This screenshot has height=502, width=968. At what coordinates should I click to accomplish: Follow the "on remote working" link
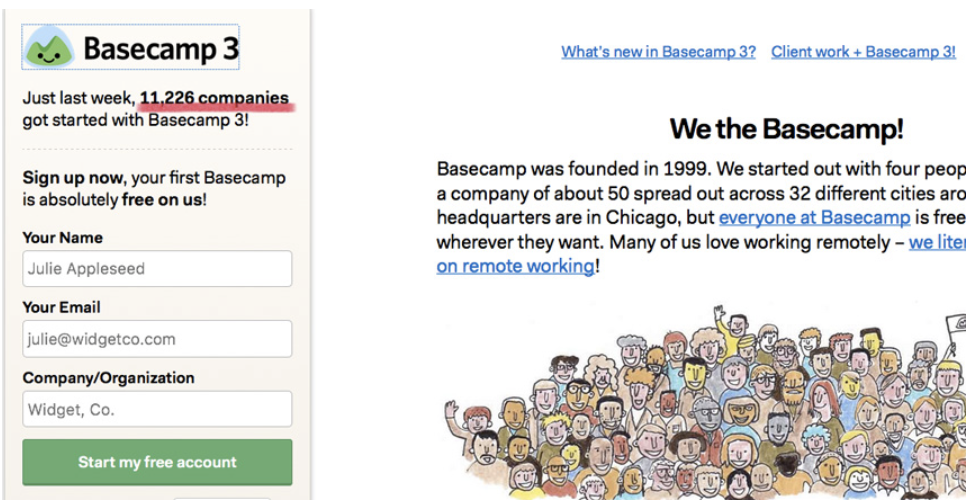pyautogui.click(x=515, y=266)
